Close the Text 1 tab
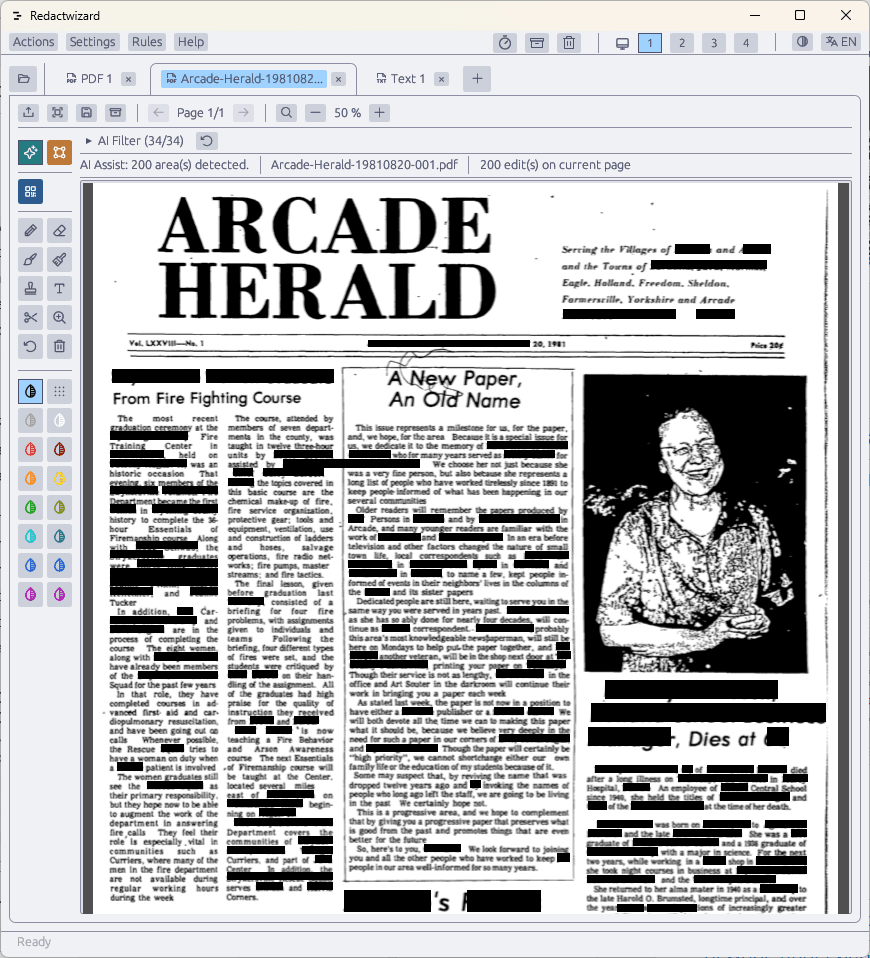Screen dimensions: 870x958 [x=442, y=79]
